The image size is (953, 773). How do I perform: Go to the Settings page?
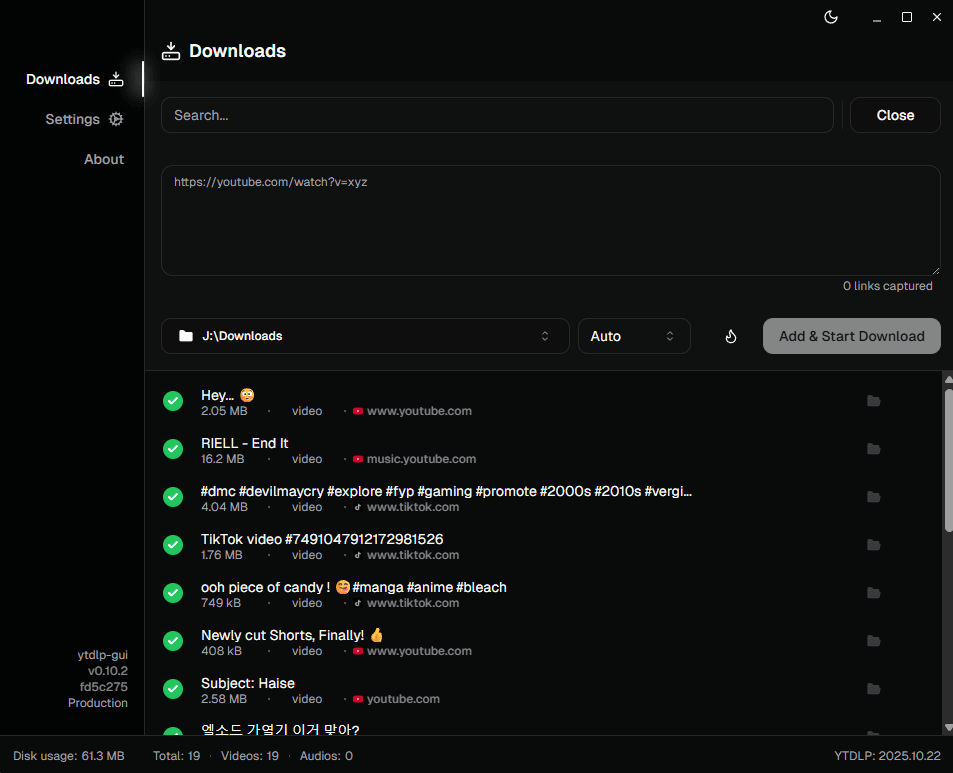[84, 119]
